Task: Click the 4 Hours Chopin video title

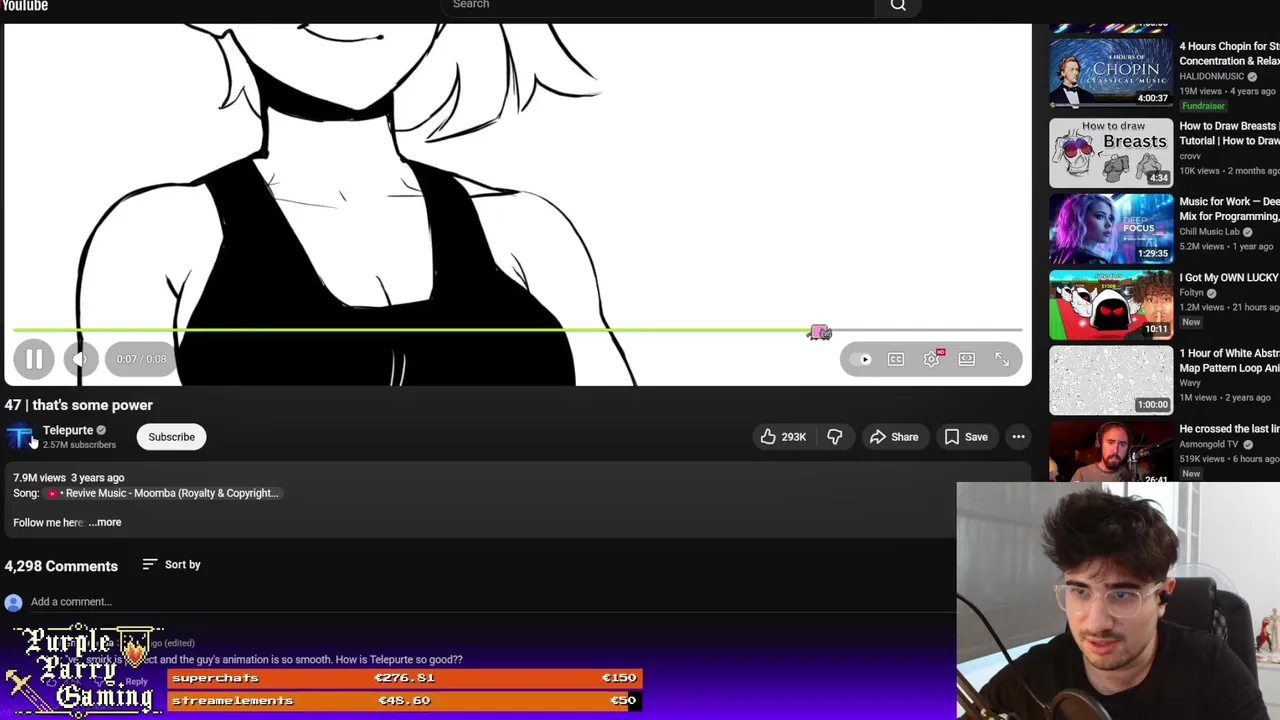Action: pyautogui.click(x=1229, y=54)
